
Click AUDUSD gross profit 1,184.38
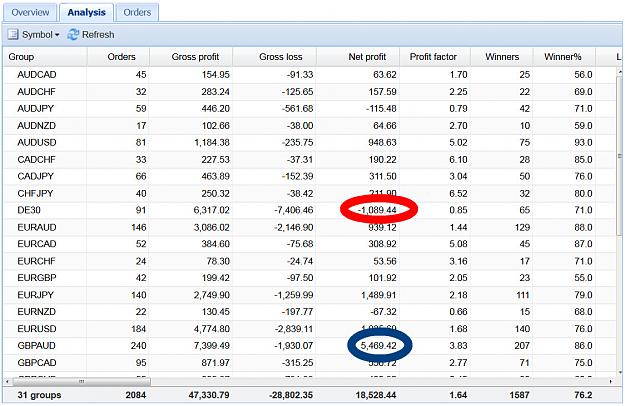(x=212, y=142)
